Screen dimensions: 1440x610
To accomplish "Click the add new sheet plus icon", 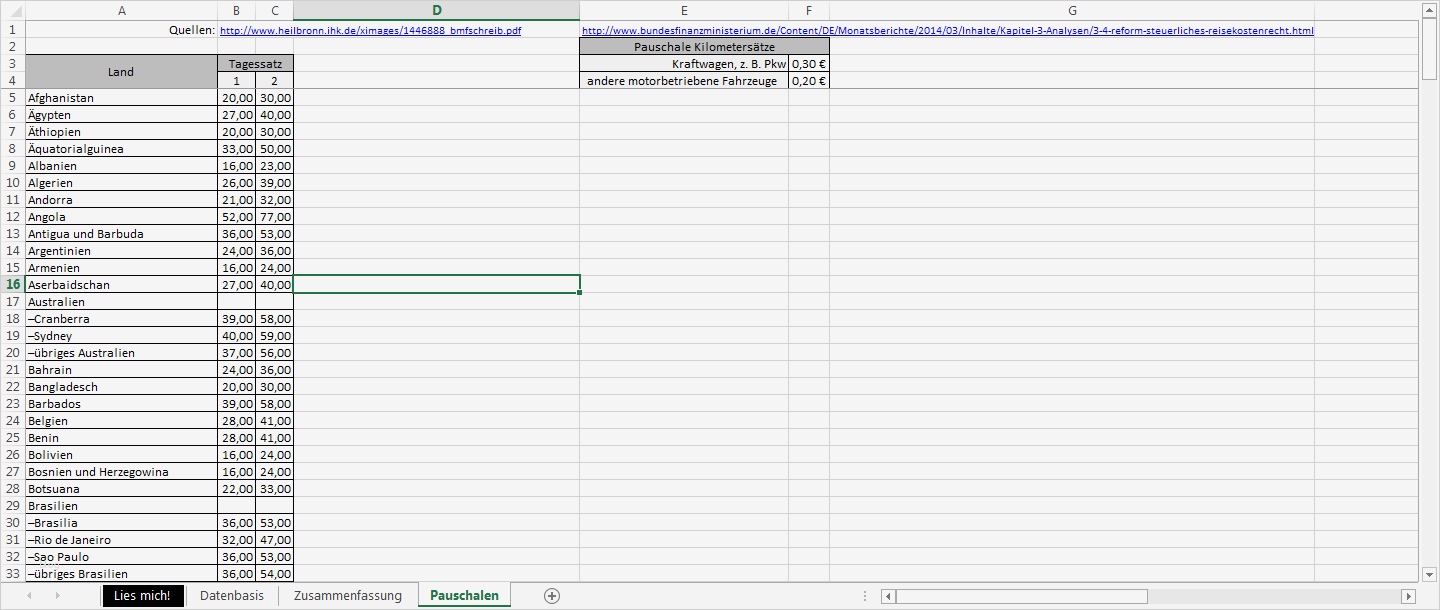I will (551, 595).
